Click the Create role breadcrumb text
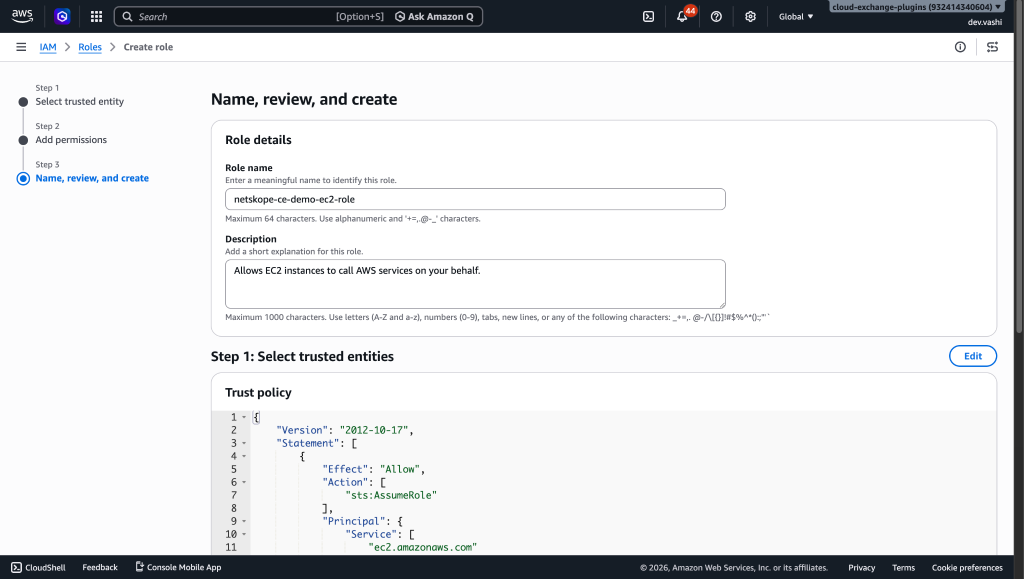Viewport: 1024px width, 579px height. click(x=148, y=47)
